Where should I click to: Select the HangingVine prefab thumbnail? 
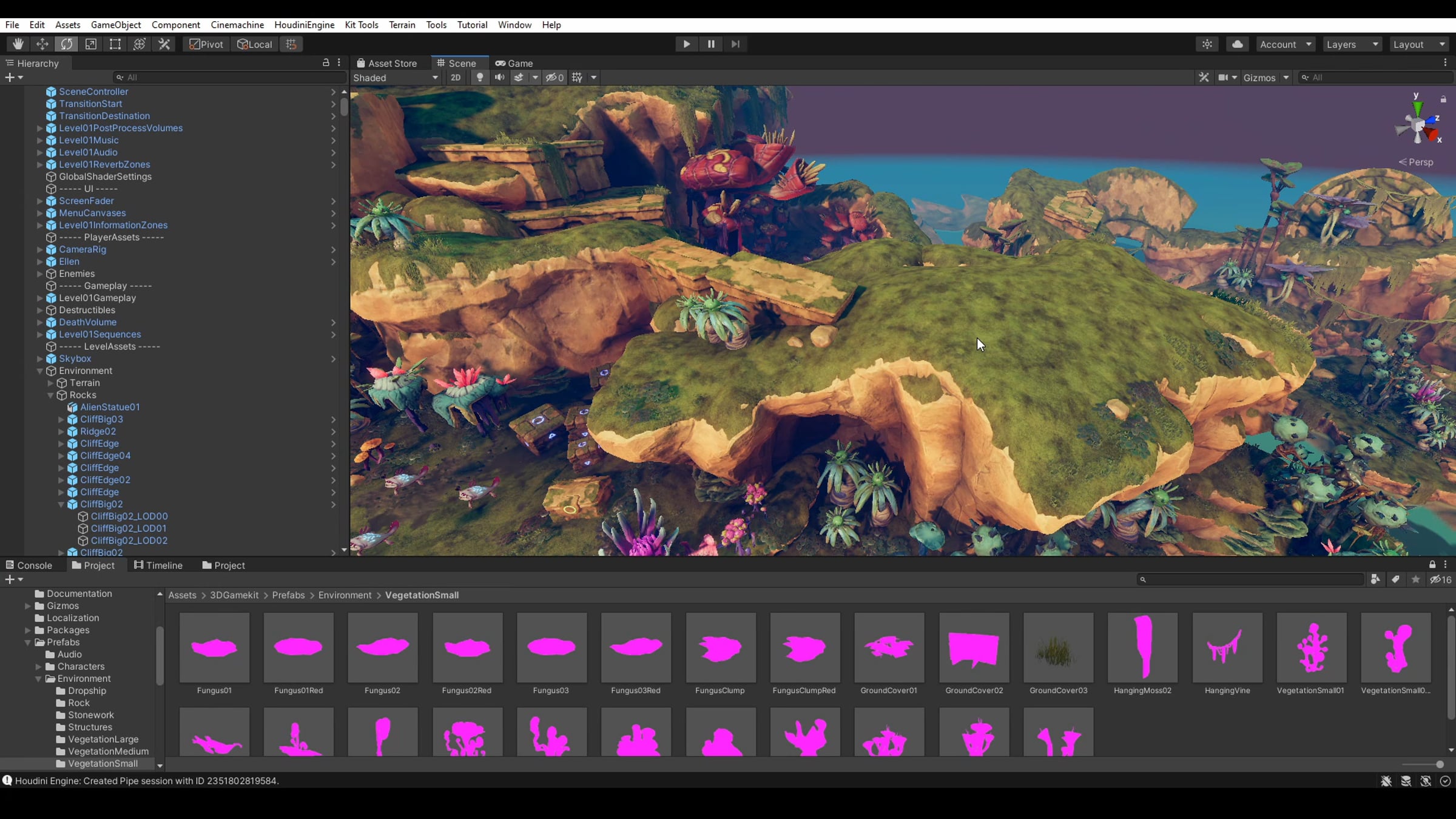pyautogui.click(x=1227, y=647)
